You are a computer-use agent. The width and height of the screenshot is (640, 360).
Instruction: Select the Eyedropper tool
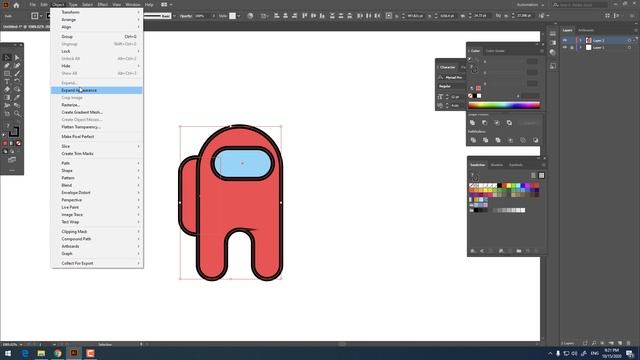[x=17, y=98]
